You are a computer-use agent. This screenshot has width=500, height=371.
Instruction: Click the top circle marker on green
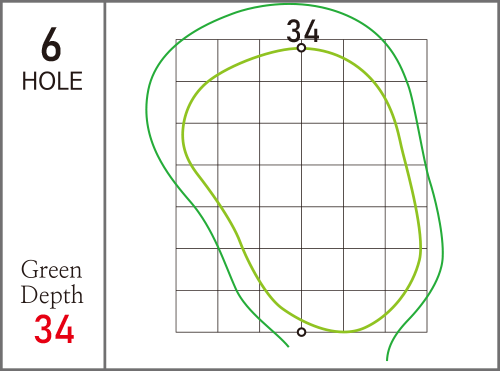[301, 48]
